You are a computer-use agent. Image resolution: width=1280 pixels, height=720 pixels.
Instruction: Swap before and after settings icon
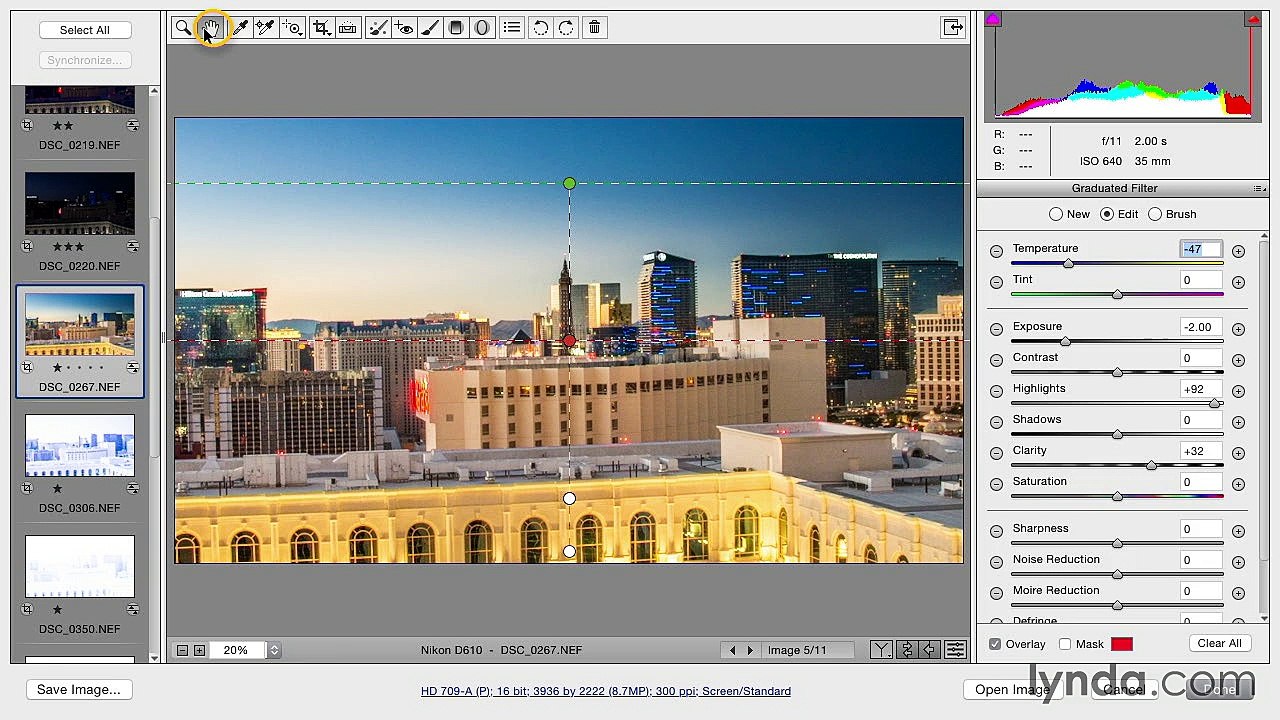[906, 650]
